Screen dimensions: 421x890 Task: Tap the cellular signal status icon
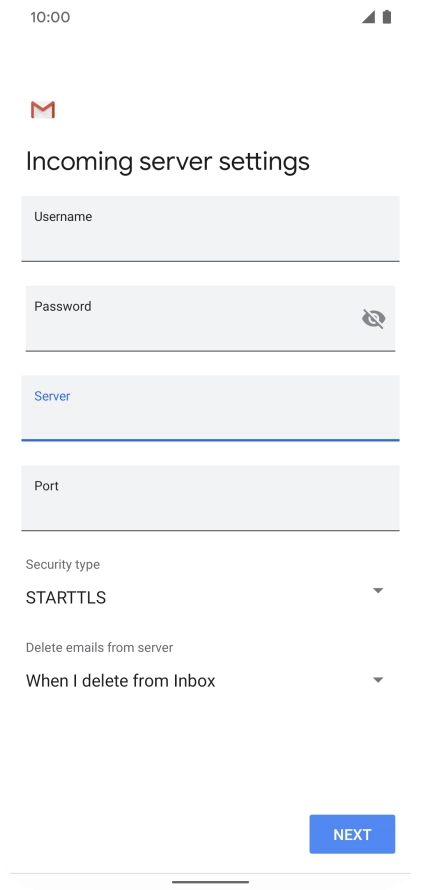coord(368,17)
